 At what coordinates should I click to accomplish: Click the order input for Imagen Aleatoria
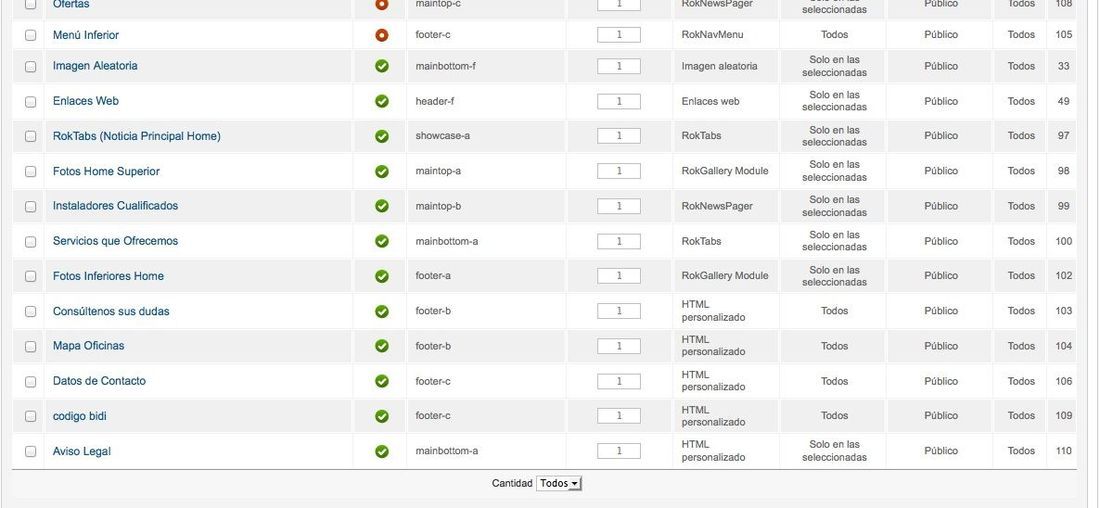[619, 66]
